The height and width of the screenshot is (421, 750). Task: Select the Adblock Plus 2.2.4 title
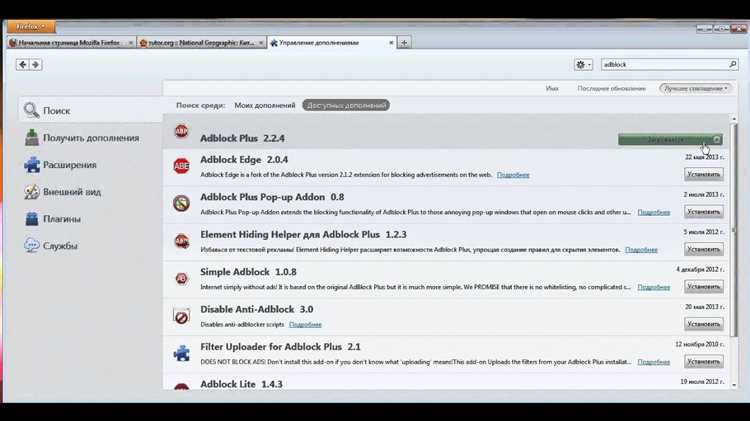(242, 138)
